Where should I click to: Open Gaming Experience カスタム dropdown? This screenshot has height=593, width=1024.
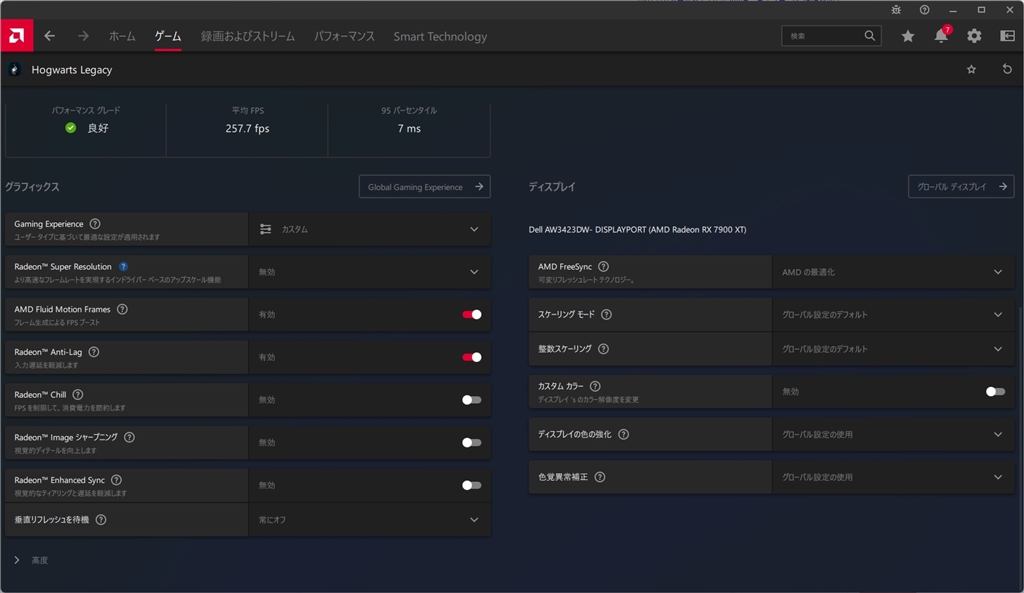coord(369,229)
